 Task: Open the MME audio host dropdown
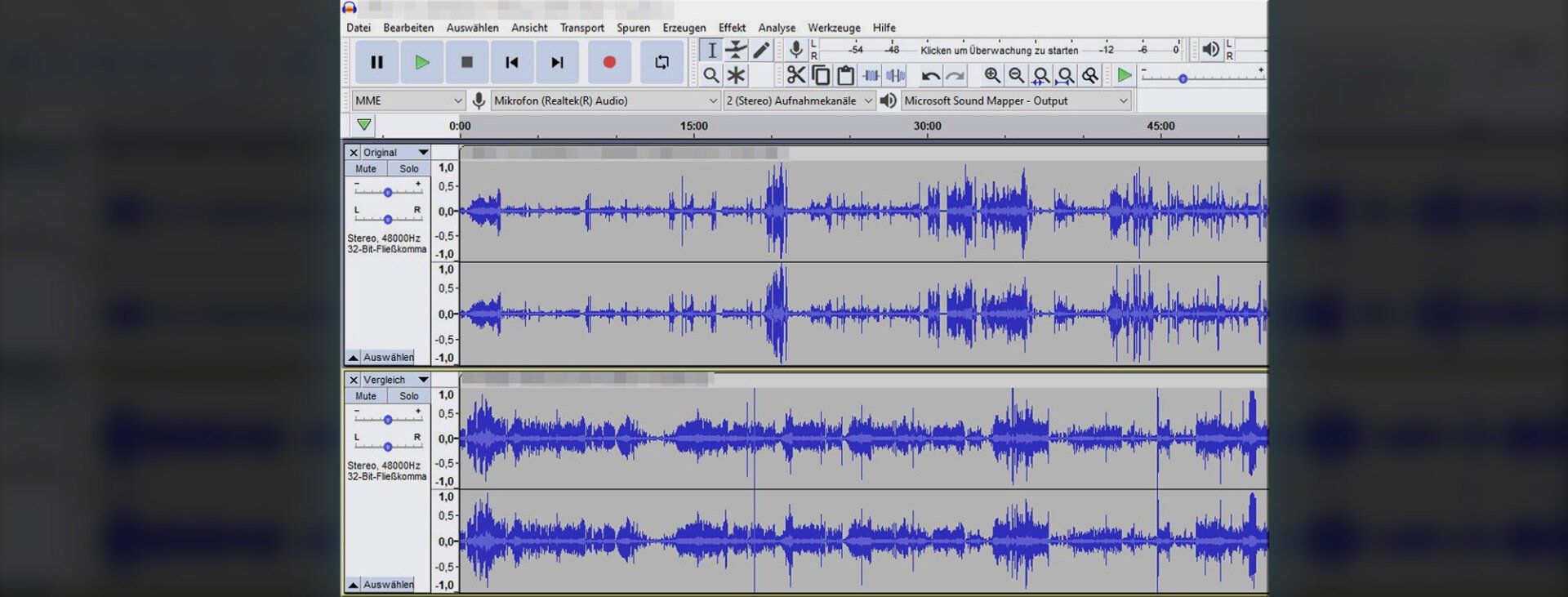[408, 101]
